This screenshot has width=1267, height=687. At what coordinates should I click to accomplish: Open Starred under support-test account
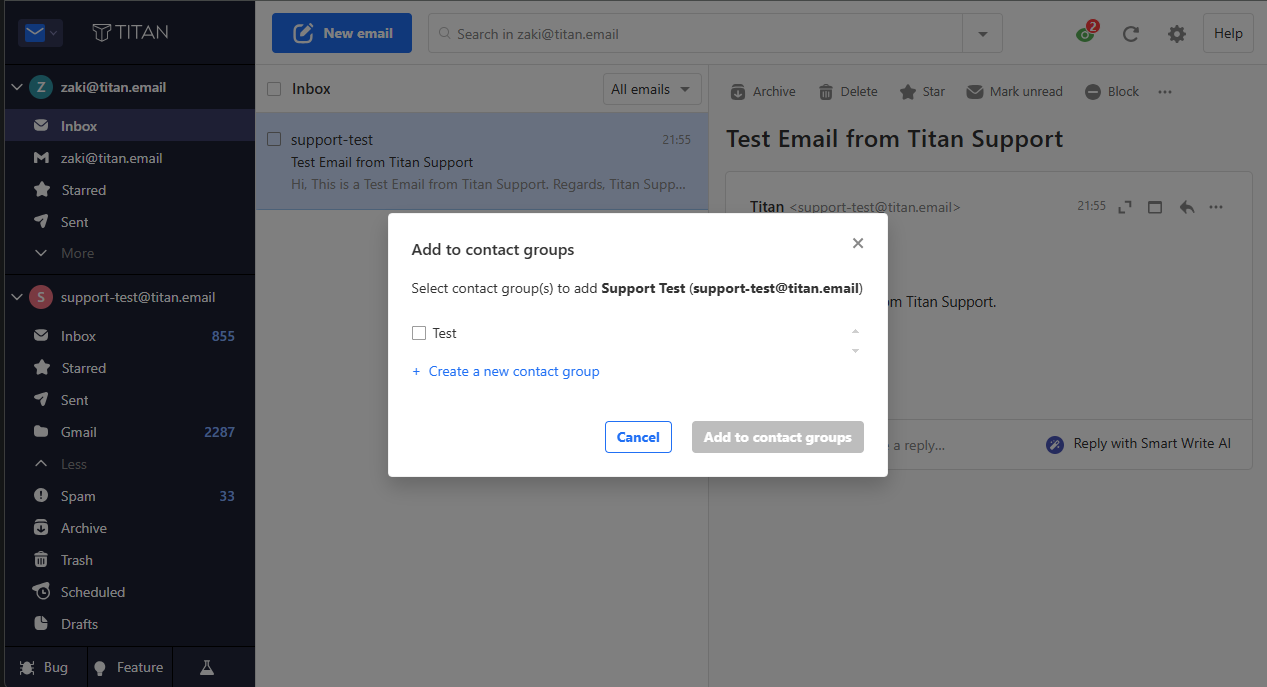[130, 368]
